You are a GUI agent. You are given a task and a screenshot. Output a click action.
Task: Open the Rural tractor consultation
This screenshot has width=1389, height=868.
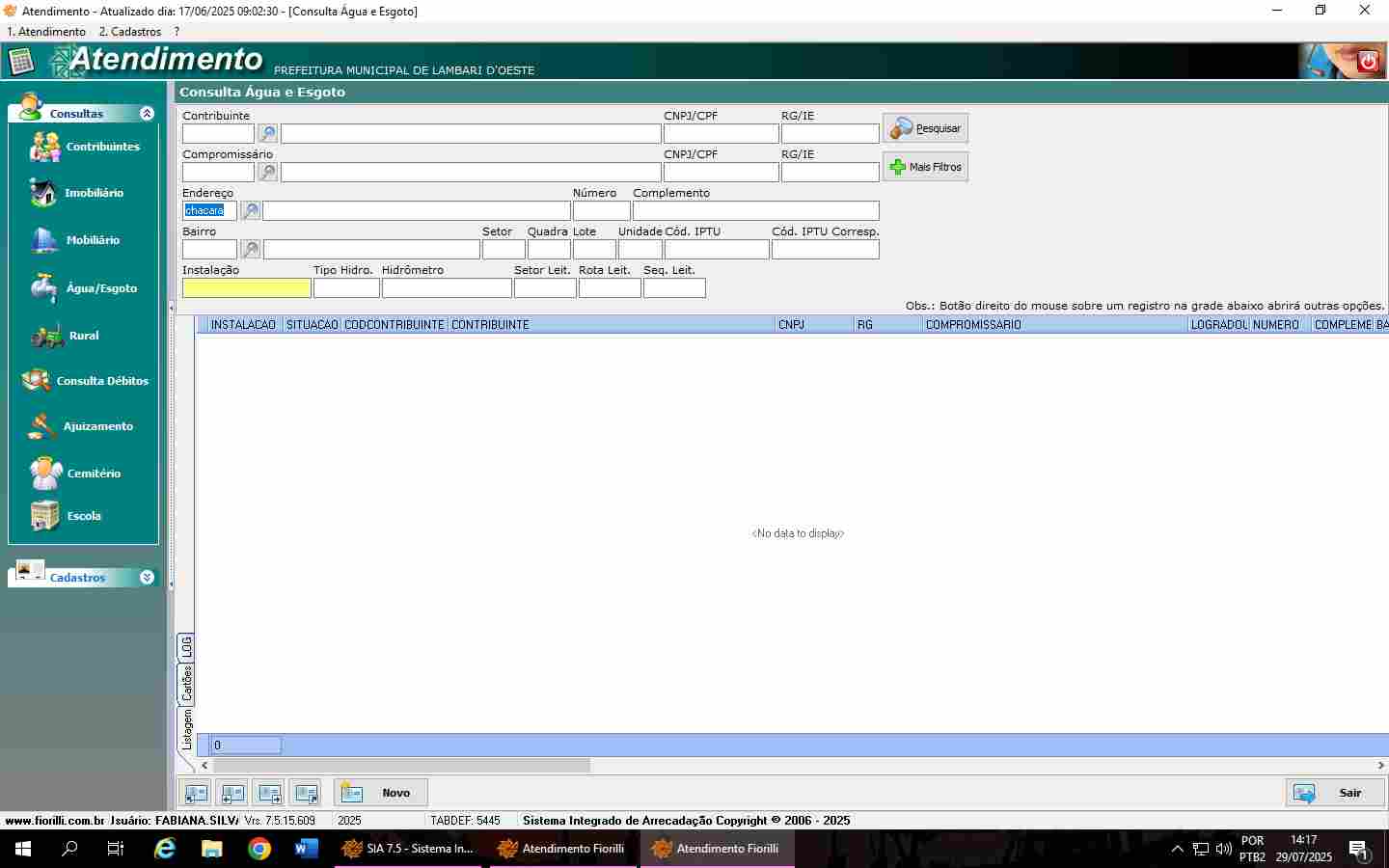(48, 336)
